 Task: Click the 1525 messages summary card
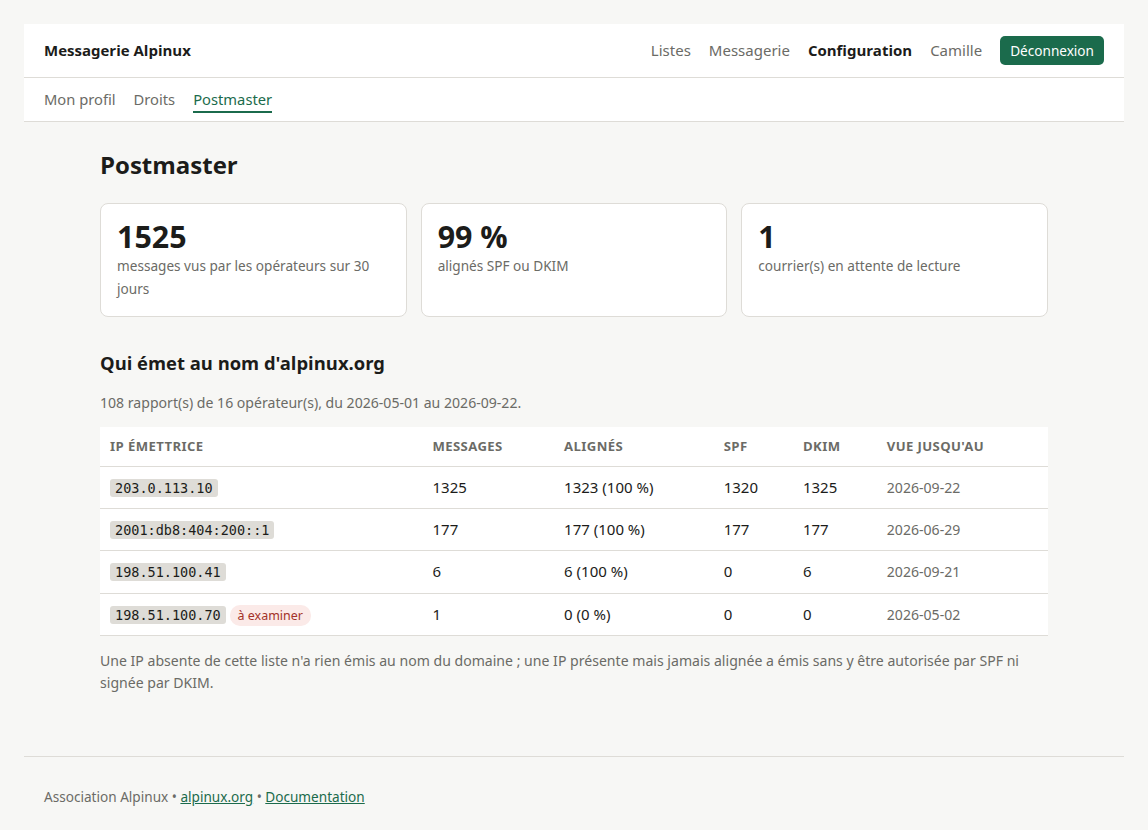(x=253, y=260)
